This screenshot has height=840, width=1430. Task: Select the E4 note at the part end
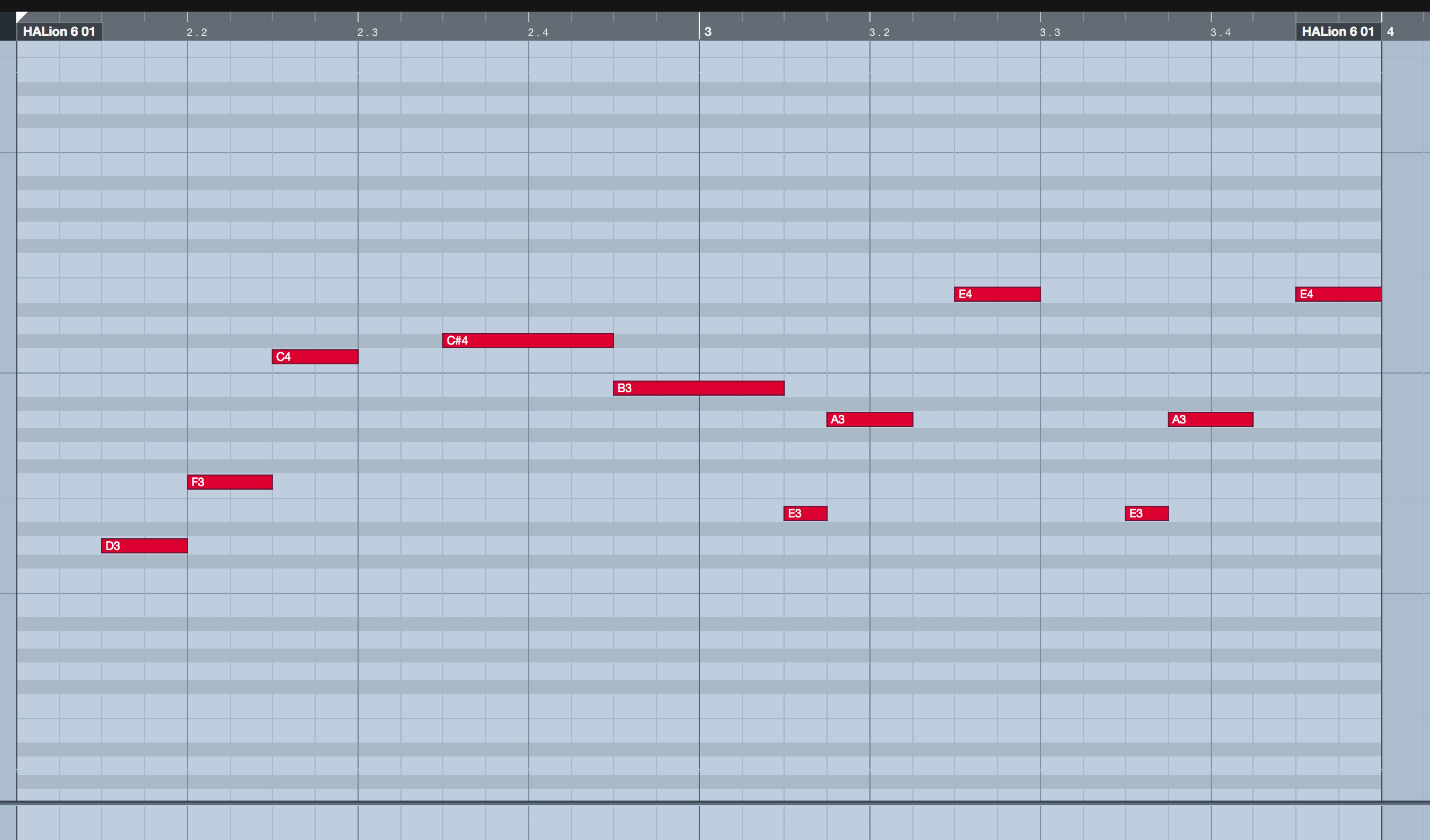click(x=1338, y=294)
